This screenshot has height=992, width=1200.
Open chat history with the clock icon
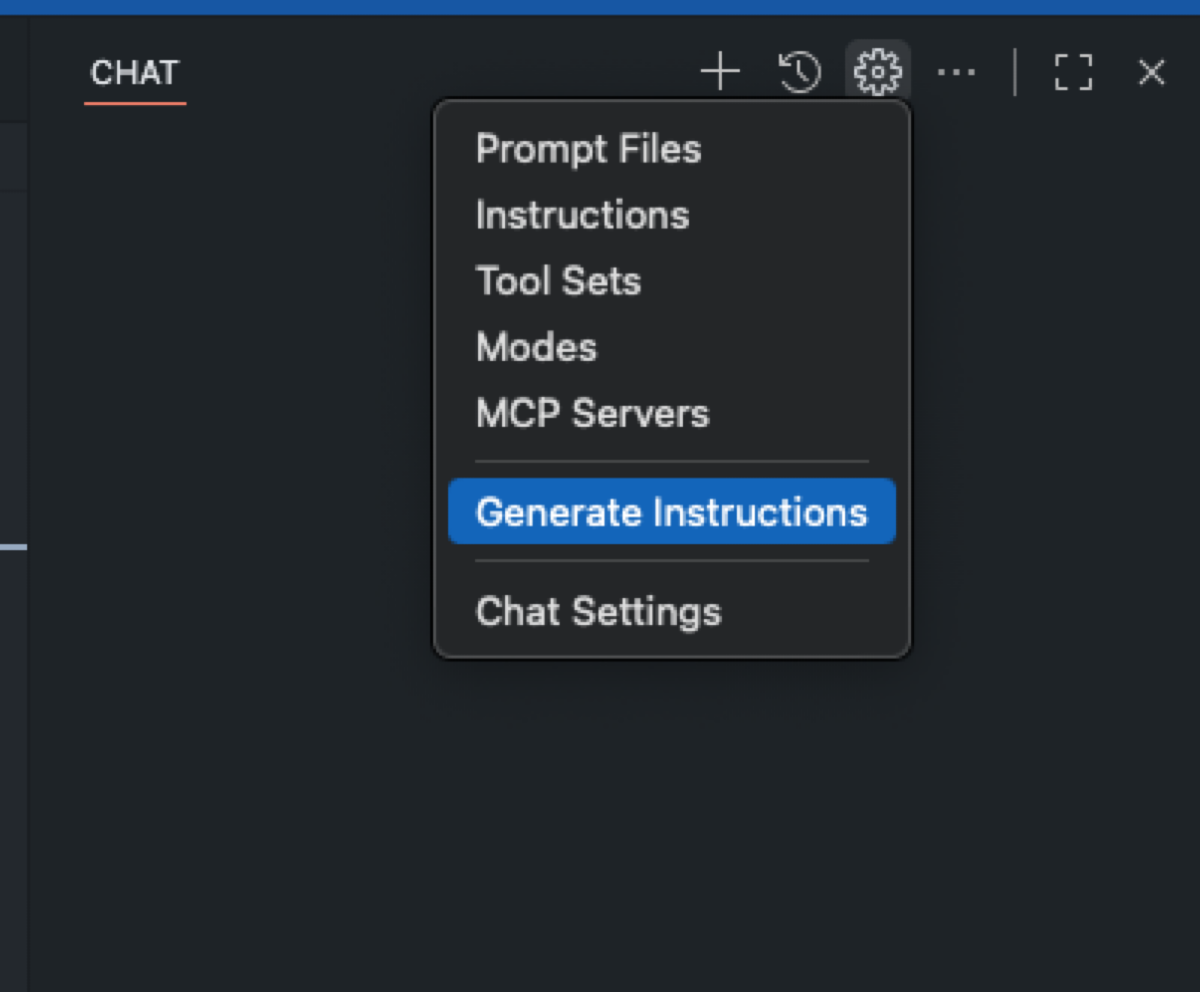(799, 72)
